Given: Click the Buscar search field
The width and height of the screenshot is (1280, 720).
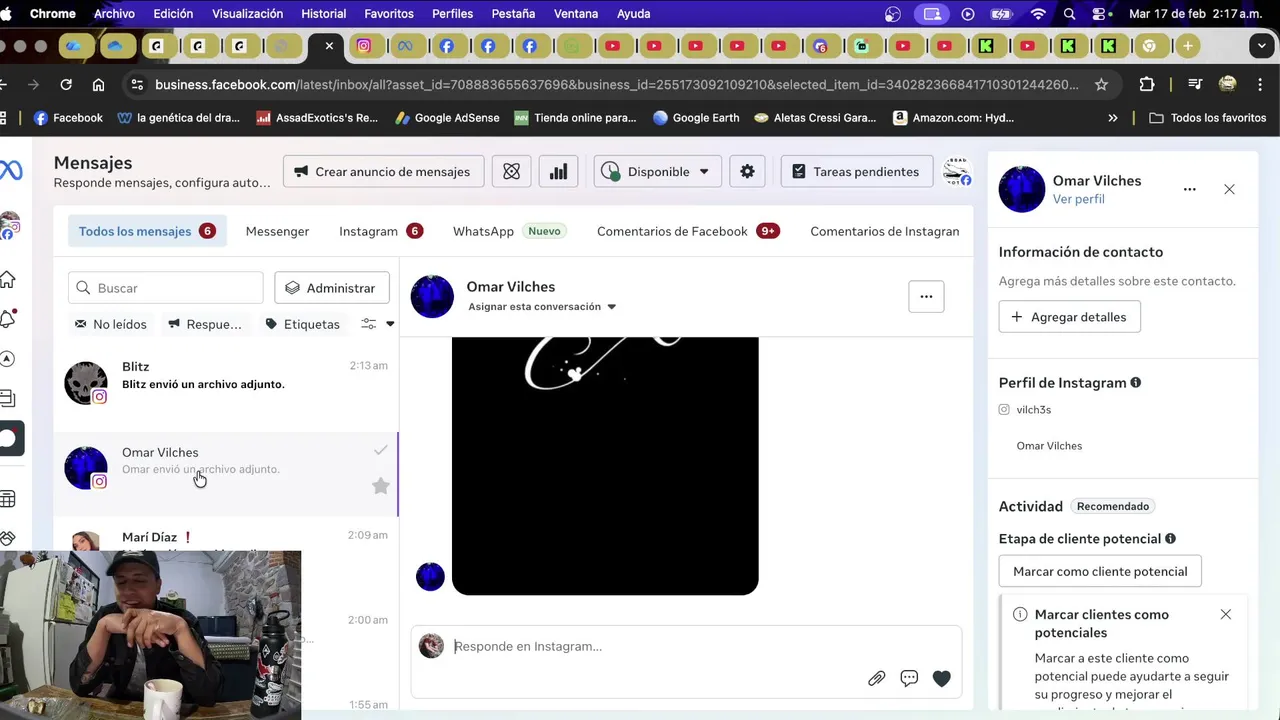Looking at the screenshot, I should click(x=165, y=288).
